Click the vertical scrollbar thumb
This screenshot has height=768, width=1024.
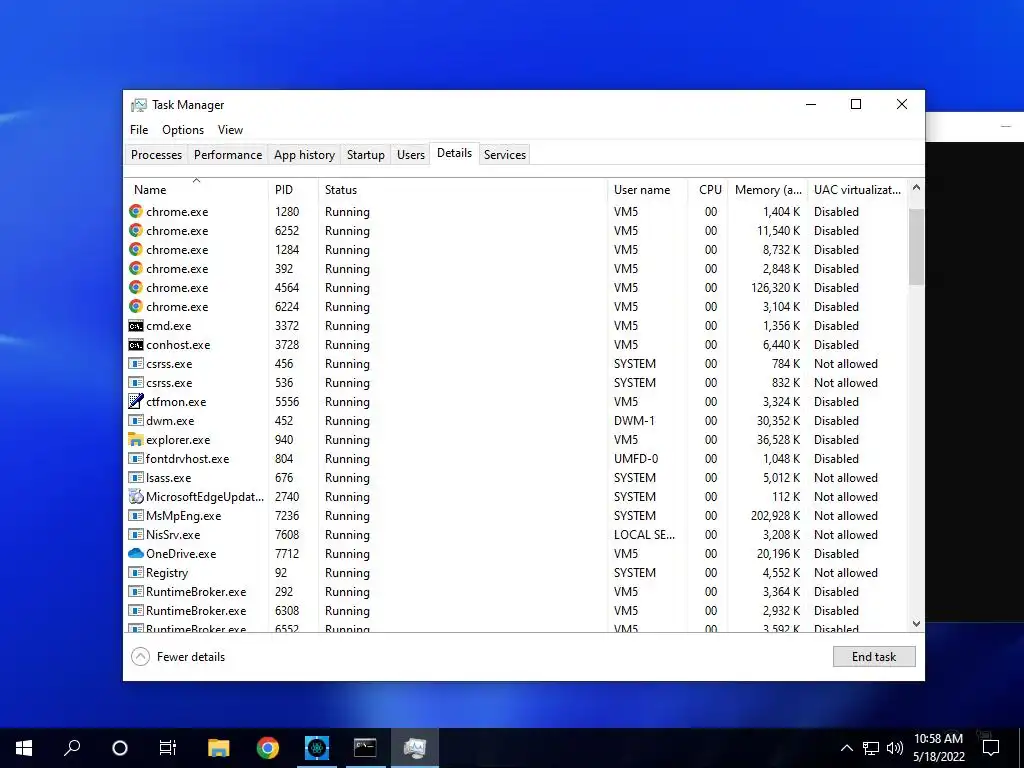point(916,246)
